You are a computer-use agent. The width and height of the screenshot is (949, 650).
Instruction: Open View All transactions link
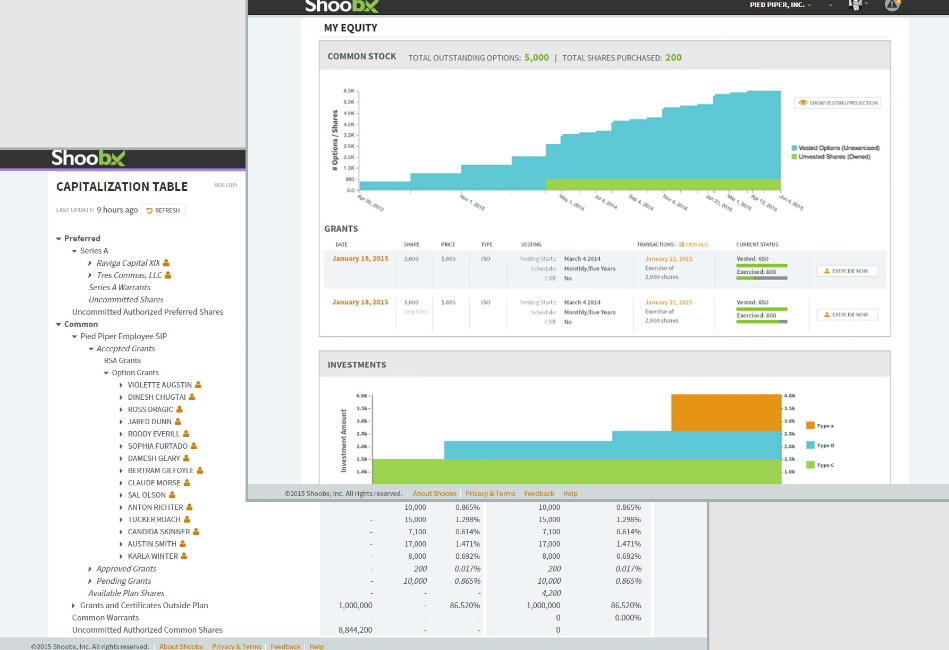[x=693, y=244]
